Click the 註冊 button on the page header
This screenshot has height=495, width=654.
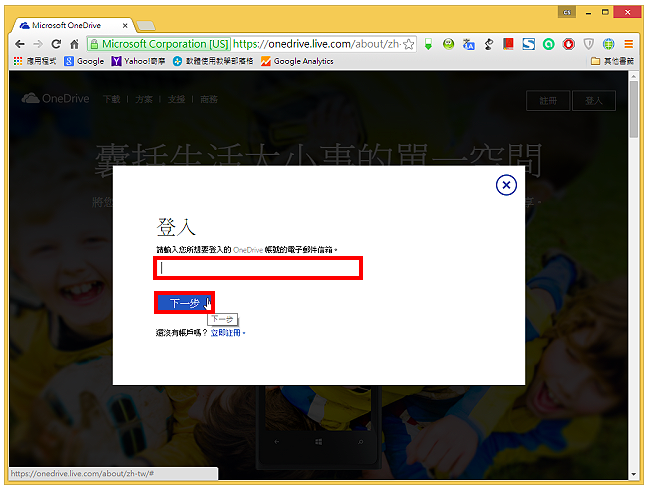tap(548, 101)
